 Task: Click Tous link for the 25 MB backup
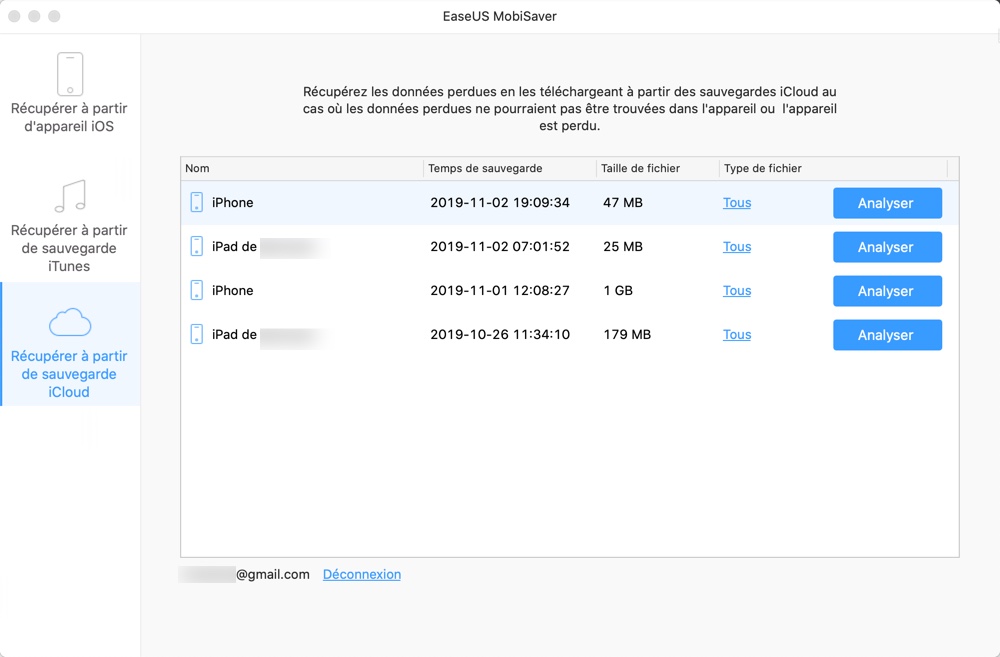coord(737,247)
